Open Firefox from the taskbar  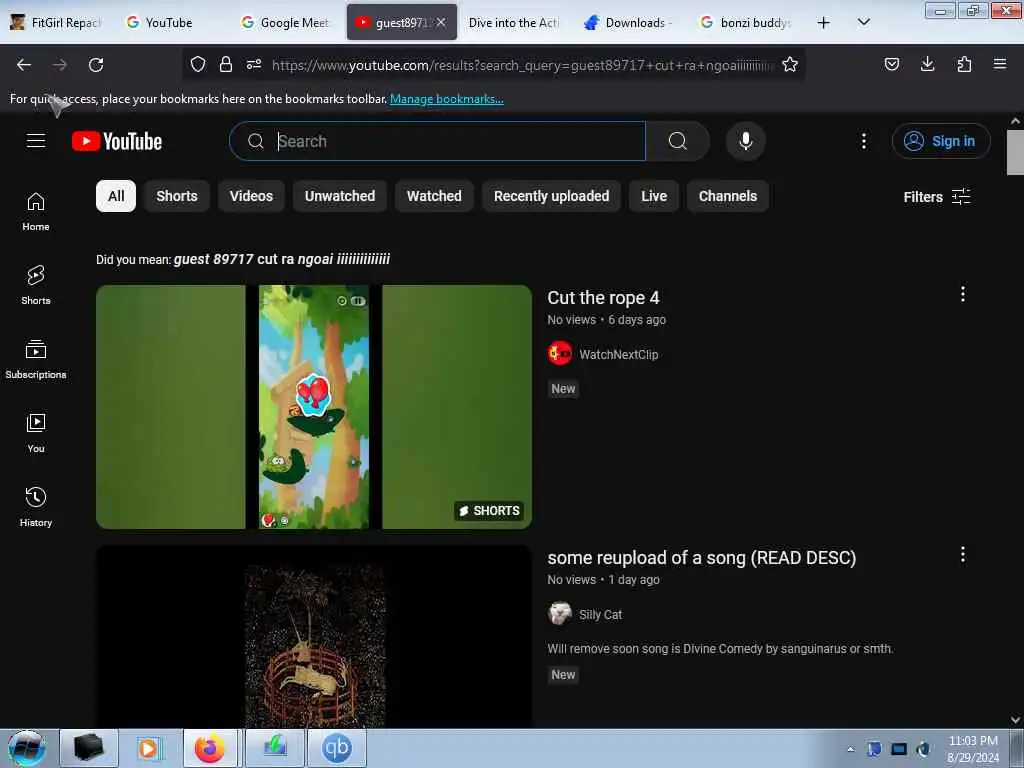click(210, 748)
